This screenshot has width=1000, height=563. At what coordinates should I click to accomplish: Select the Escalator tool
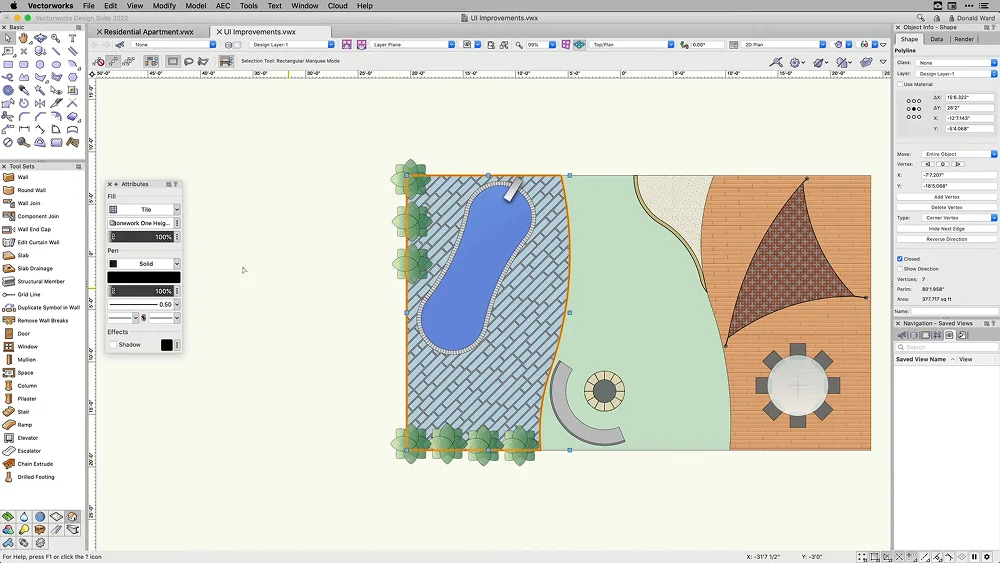(28, 451)
